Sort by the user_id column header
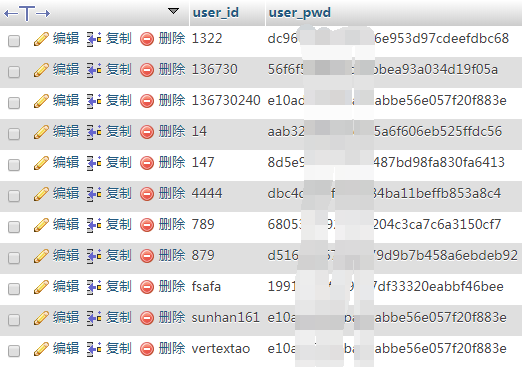The image size is (522, 367). [x=216, y=13]
